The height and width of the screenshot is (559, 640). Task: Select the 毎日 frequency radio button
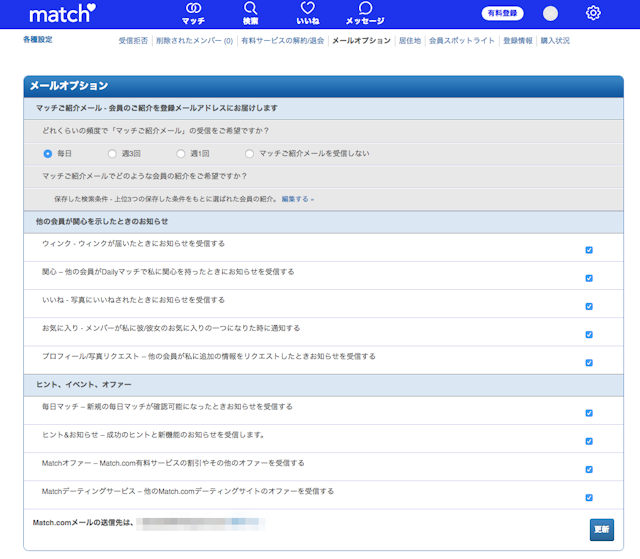tap(47, 153)
